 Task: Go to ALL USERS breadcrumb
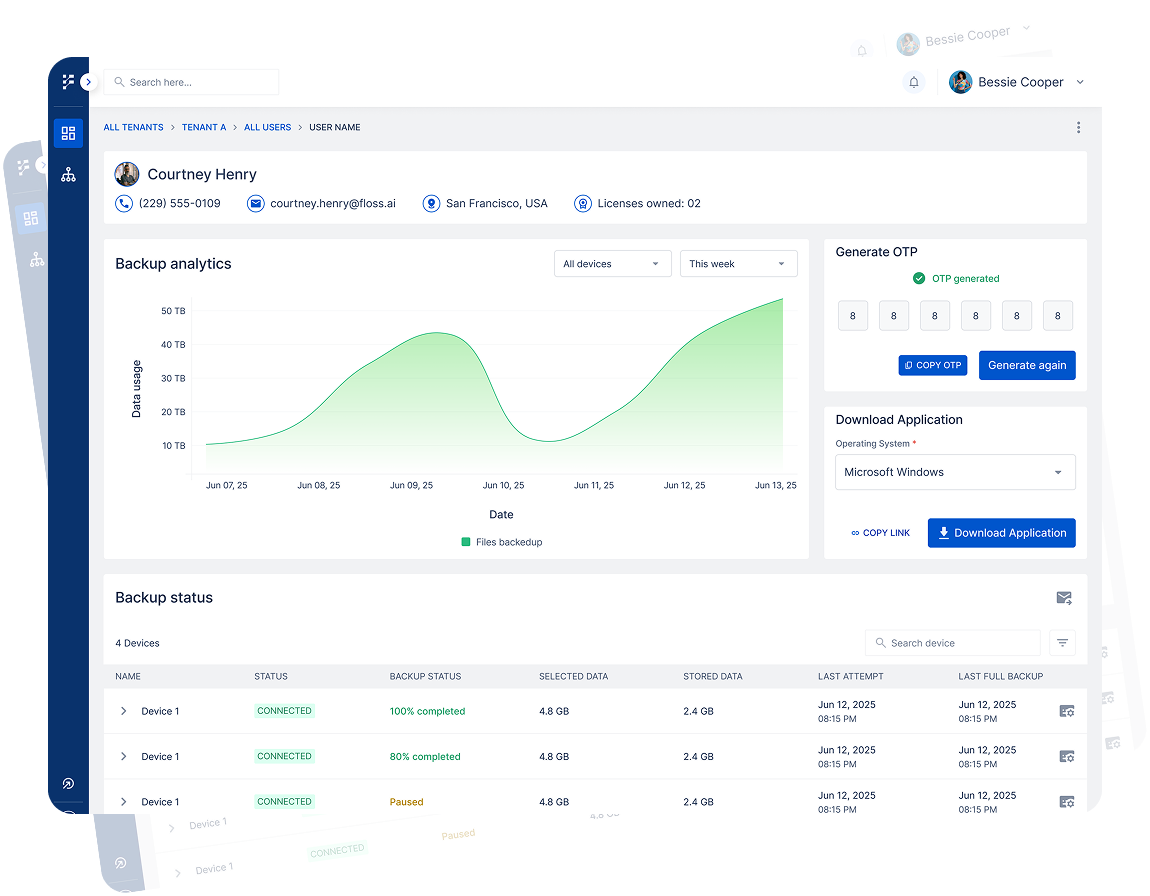pyautogui.click(x=267, y=127)
